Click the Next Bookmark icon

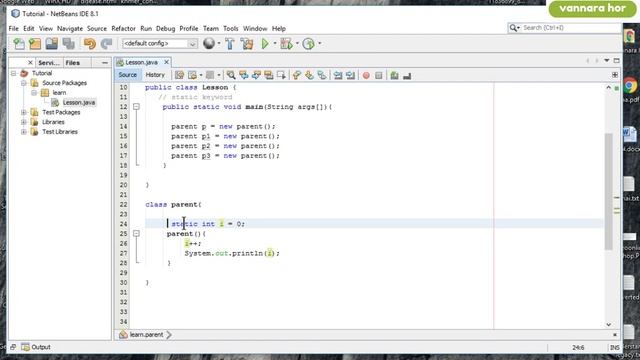coord(309,75)
